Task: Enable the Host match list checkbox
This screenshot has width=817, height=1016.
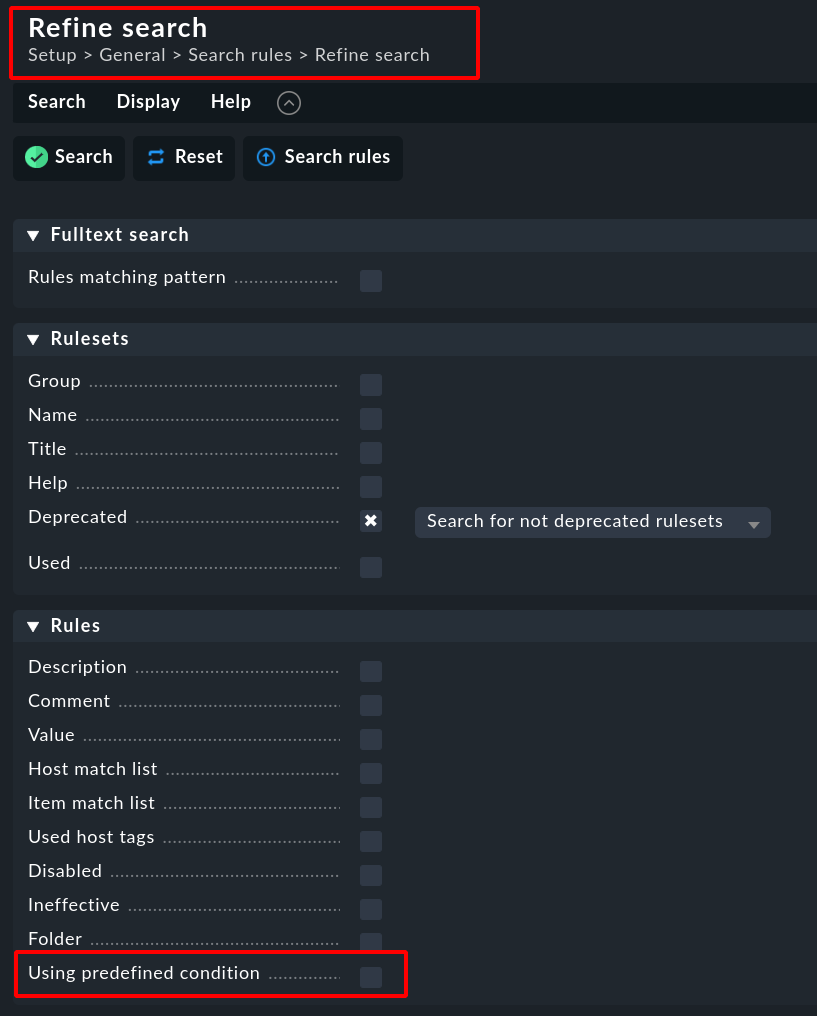Action: pyautogui.click(x=371, y=773)
